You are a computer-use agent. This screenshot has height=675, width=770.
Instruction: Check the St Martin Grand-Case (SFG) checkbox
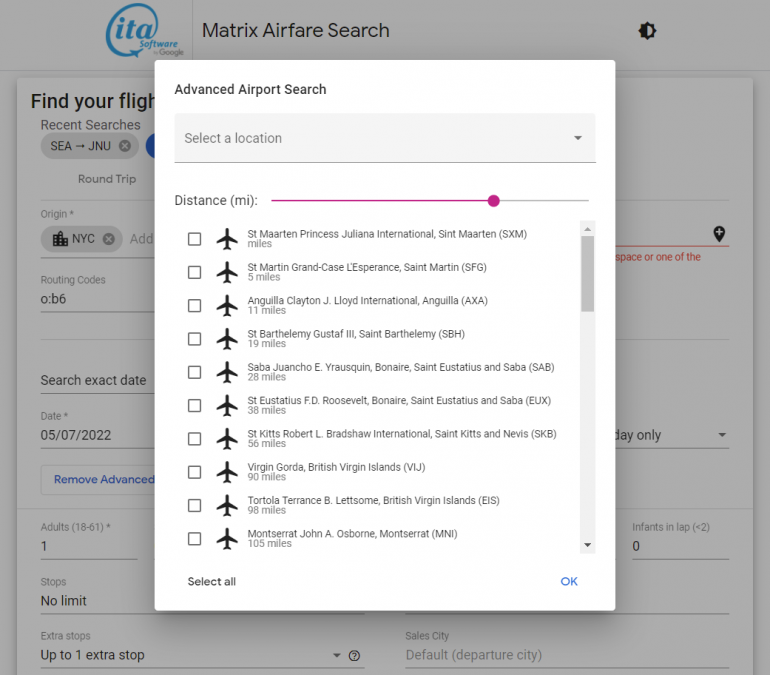point(194,272)
